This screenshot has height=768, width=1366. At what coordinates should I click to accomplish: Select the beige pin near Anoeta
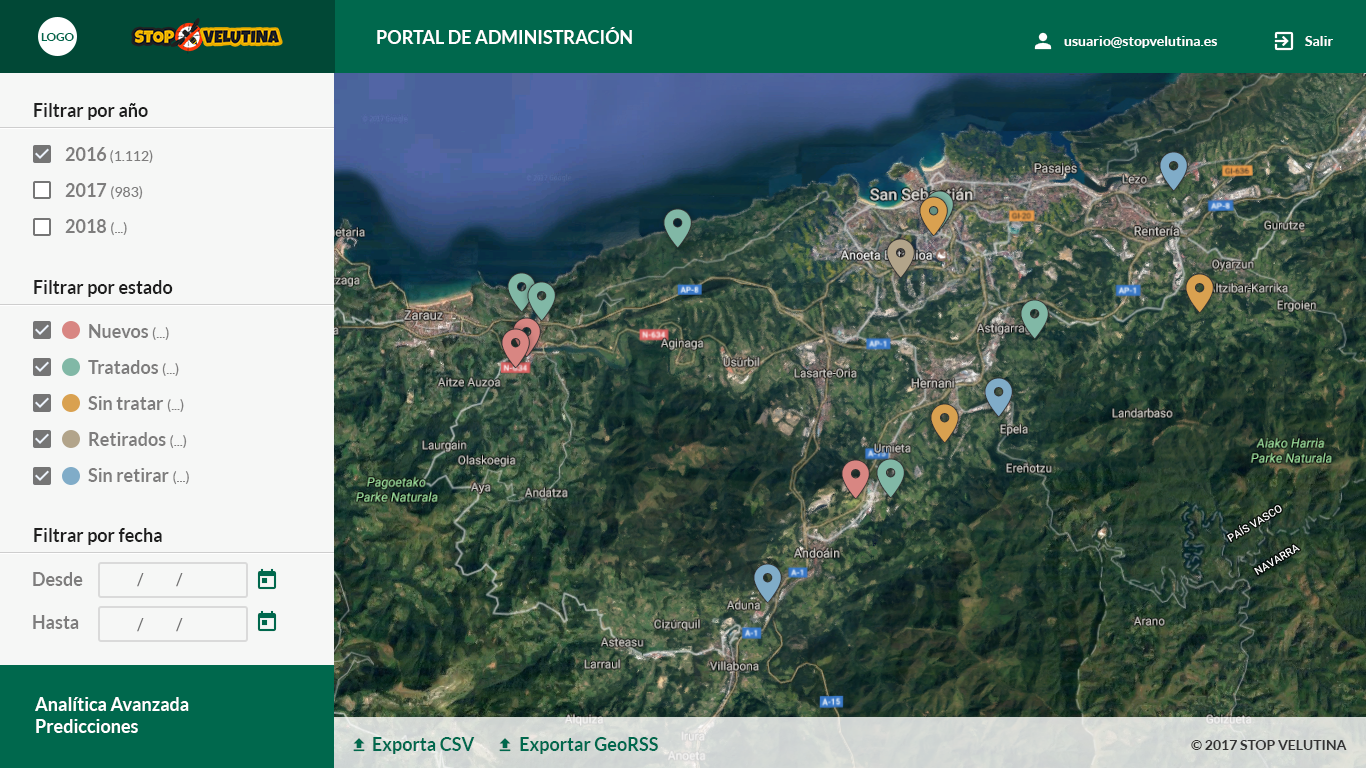tap(900, 256)
